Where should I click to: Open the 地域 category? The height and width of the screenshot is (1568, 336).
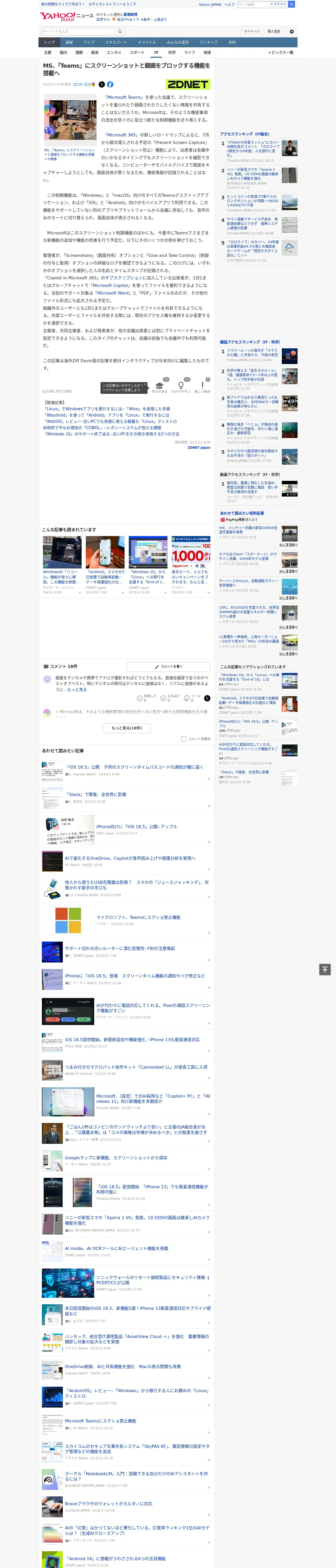(207, 52)
